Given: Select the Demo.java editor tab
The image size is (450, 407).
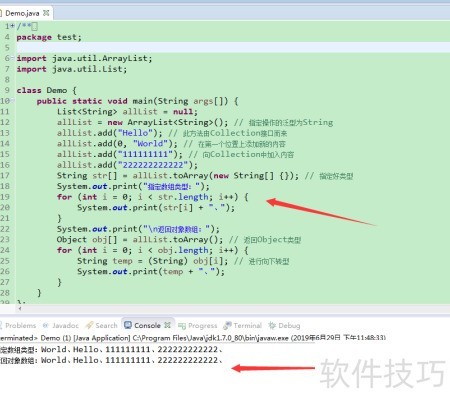Looking at the screenshot, I should pos(22,13).
